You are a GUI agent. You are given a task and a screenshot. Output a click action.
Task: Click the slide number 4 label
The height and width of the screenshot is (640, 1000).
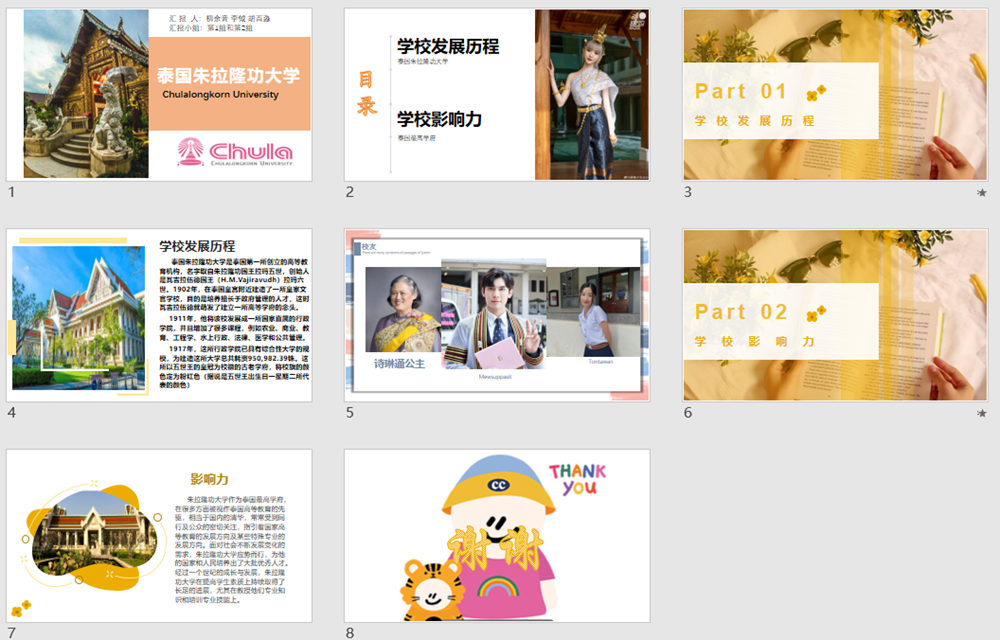(x=11, y=412)
